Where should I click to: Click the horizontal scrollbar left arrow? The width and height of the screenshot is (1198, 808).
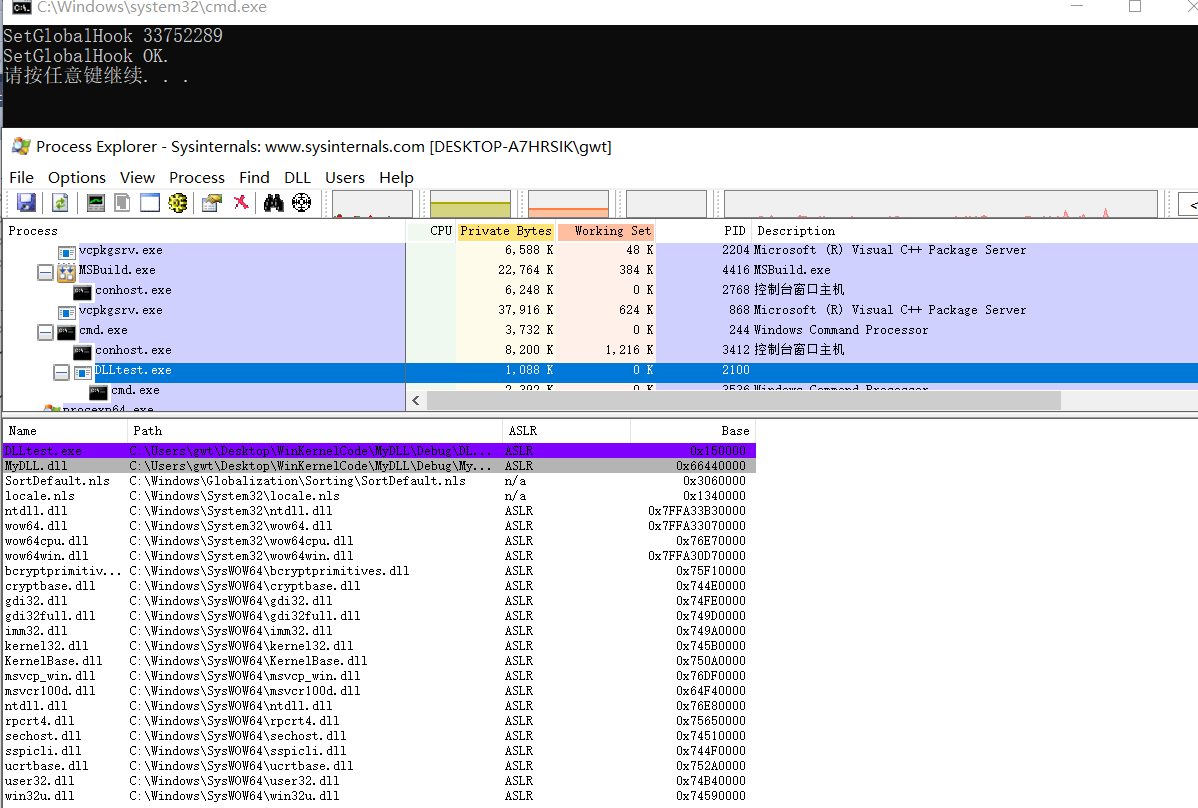(x=416, y=400)
